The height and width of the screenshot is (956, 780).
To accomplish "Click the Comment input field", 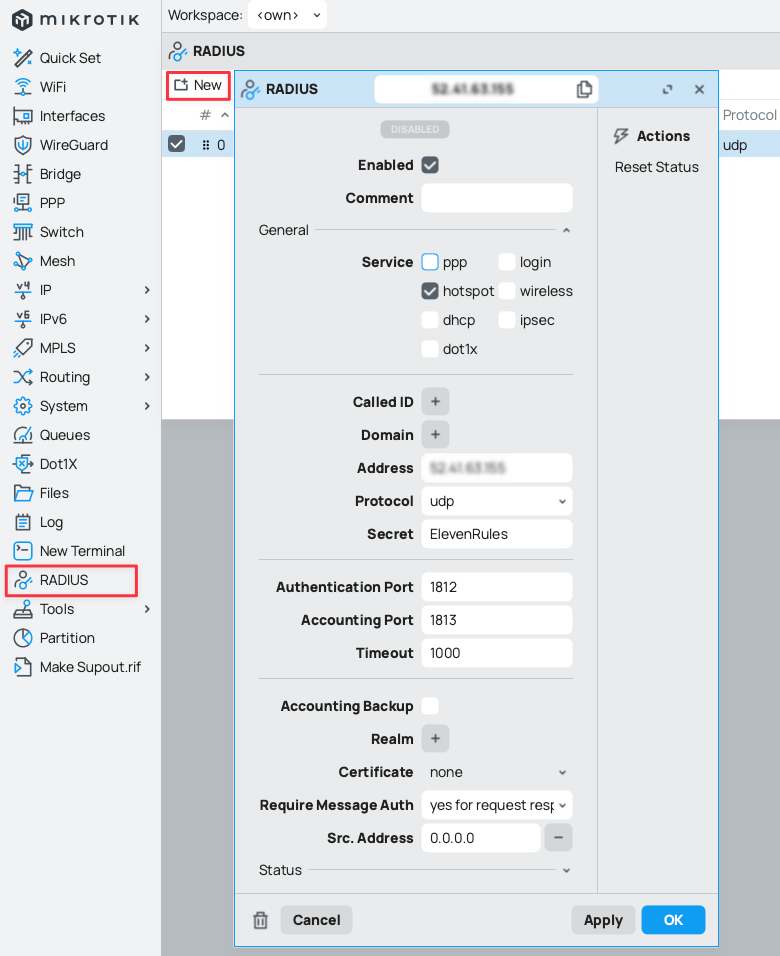I will point(497,198).
